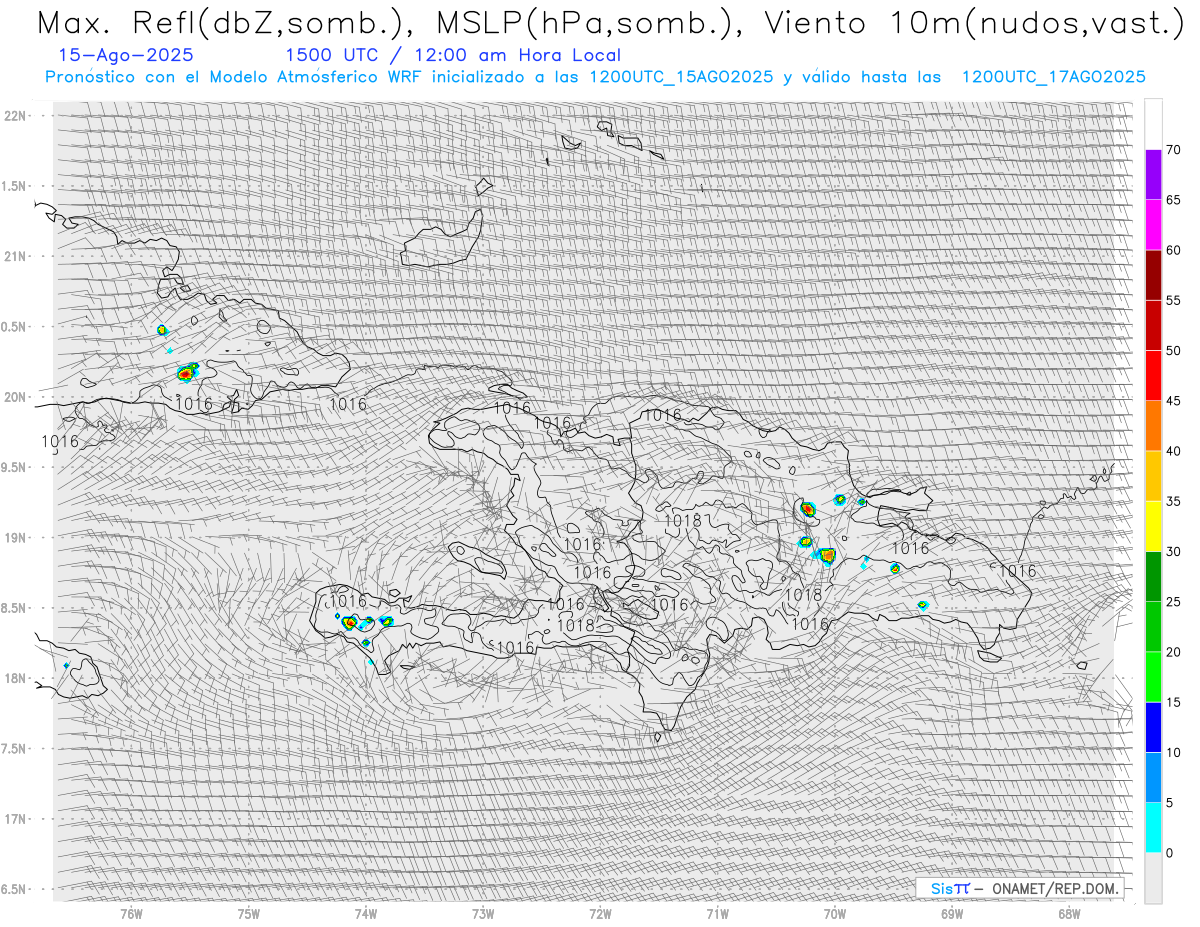
Task: Click the 'Pronóstico con el Modelo Atmosférico WRF' line
Action: [595, 77]
